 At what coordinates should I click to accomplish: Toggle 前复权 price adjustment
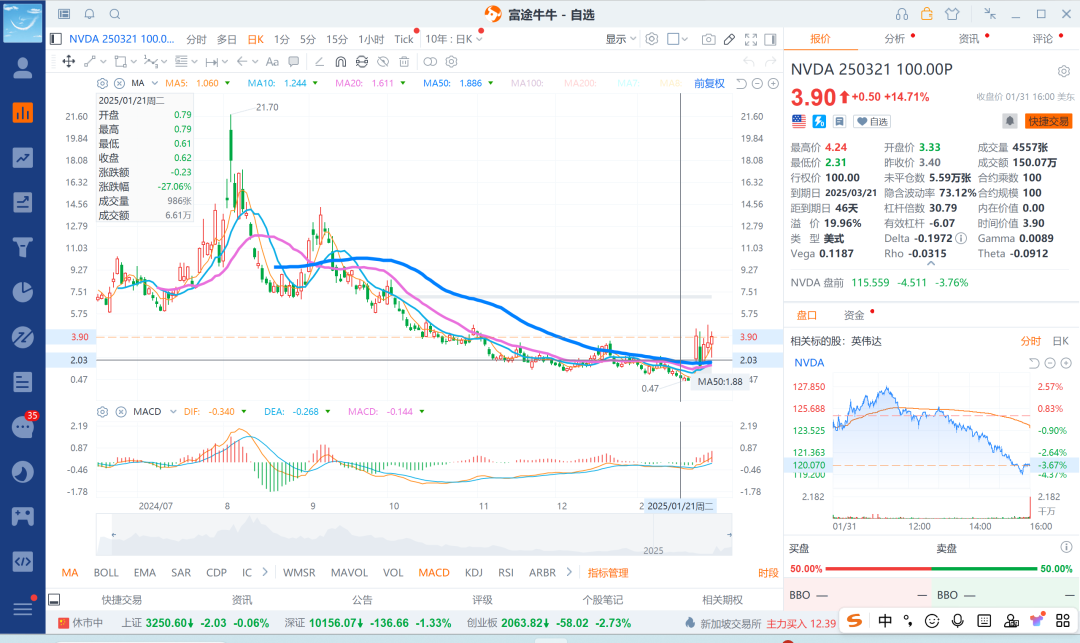tap(709, 83)
